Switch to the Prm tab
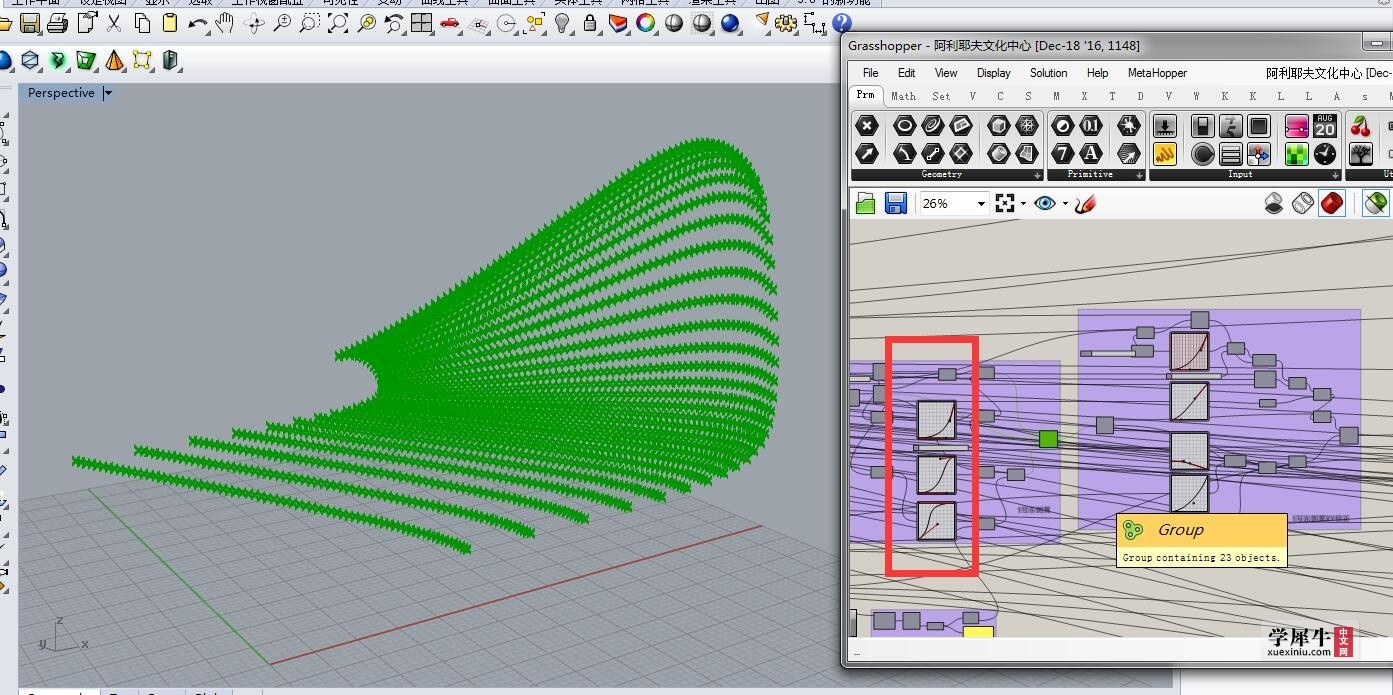The width and height of the screenshot is (1393, 695). click(x=865, y=95)
